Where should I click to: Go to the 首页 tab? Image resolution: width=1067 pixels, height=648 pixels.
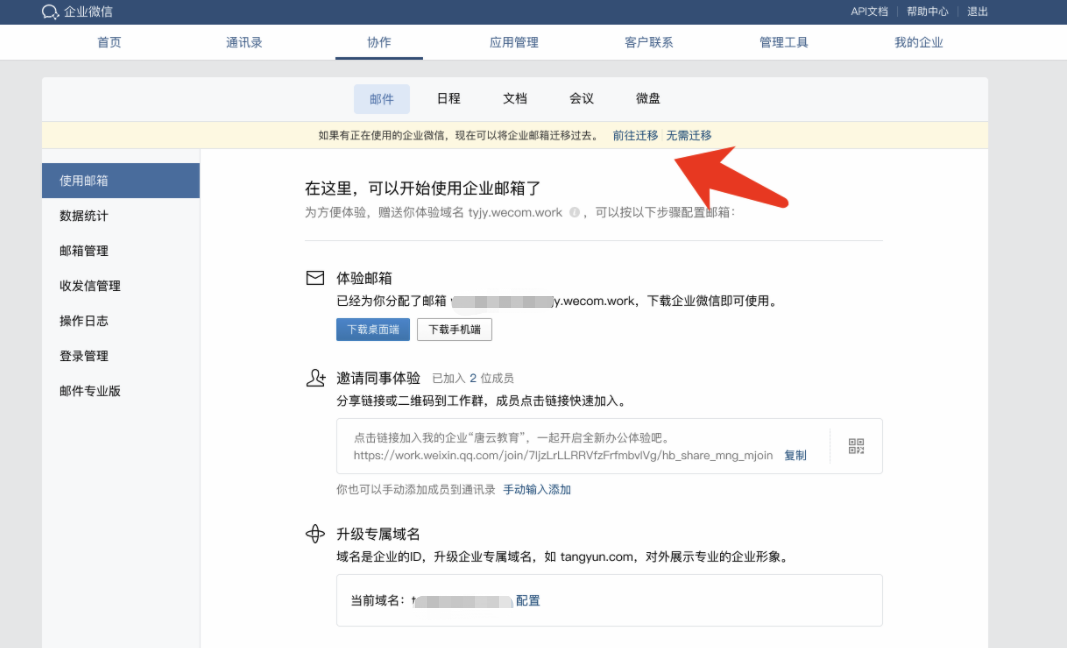click(109, 42)
